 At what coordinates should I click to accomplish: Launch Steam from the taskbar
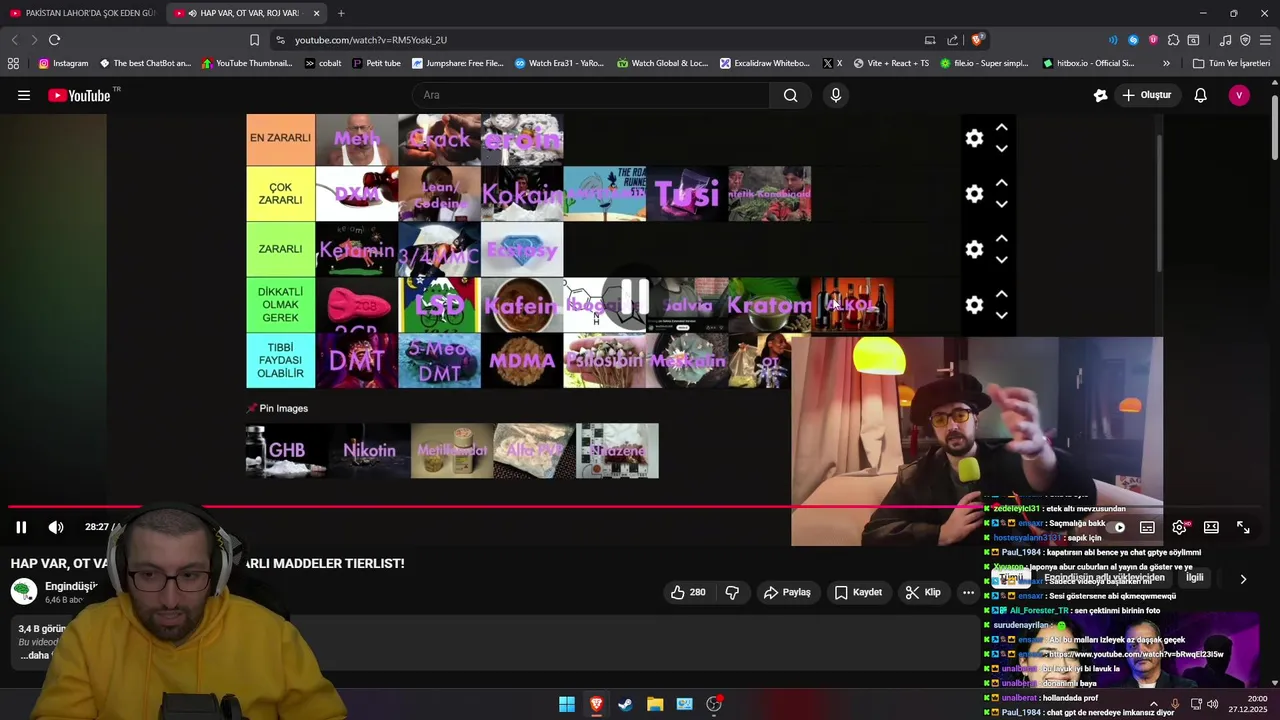click(625, 704)
